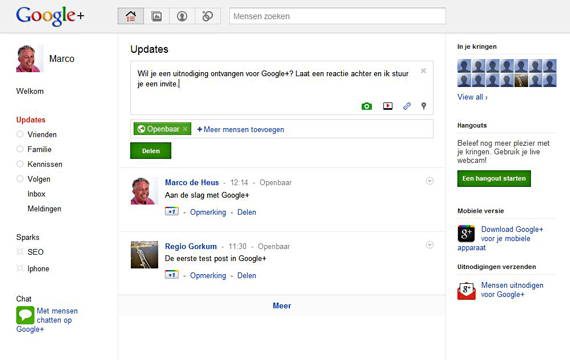The image size is (570, 360).
Task: Add location with the pin icon
Action: [x=424, y=106]
